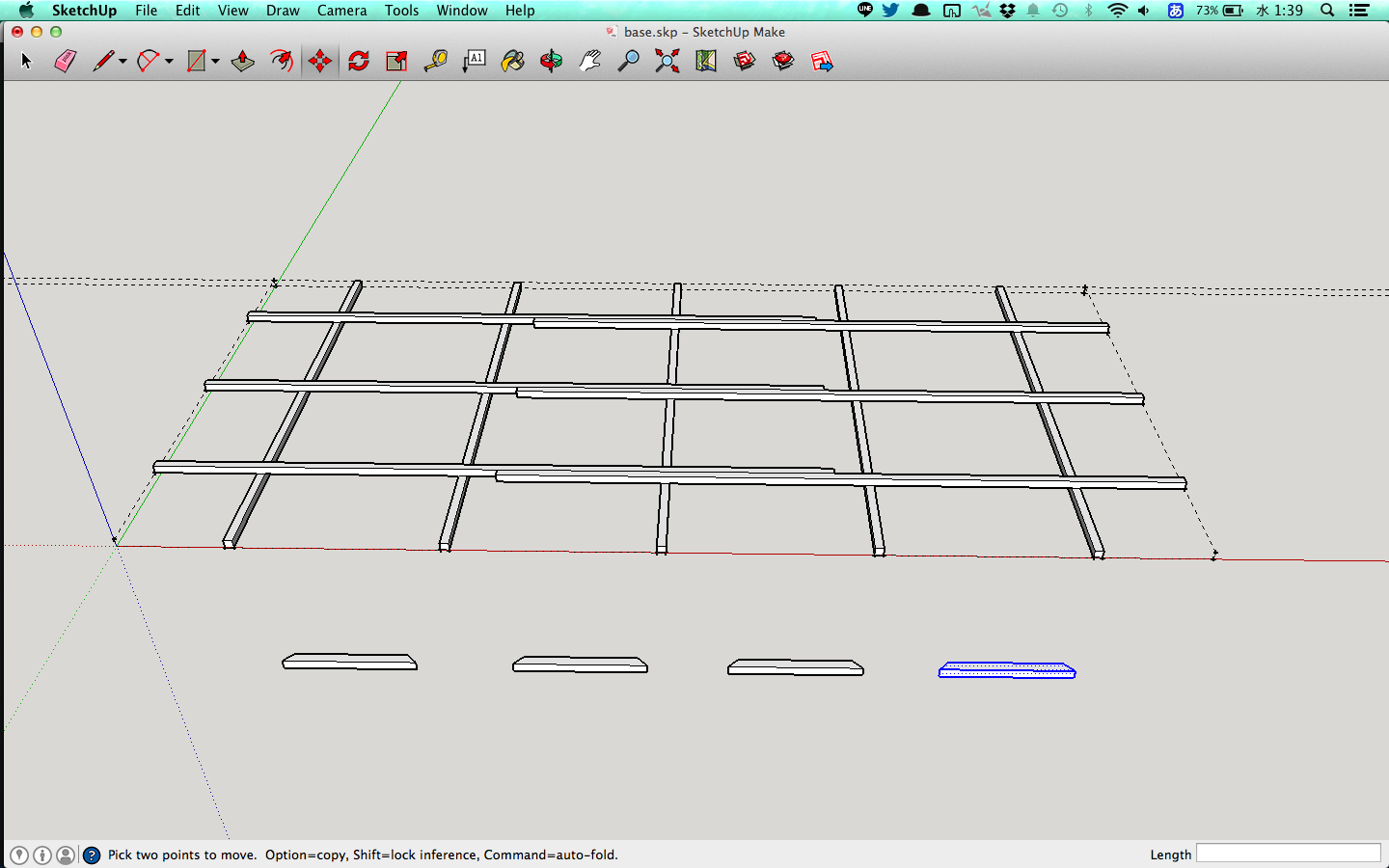Image resolution: width=1389 pixels, height=868 pixels.
Task: Open the Draw menu
Action: click(x=283, y=11)
